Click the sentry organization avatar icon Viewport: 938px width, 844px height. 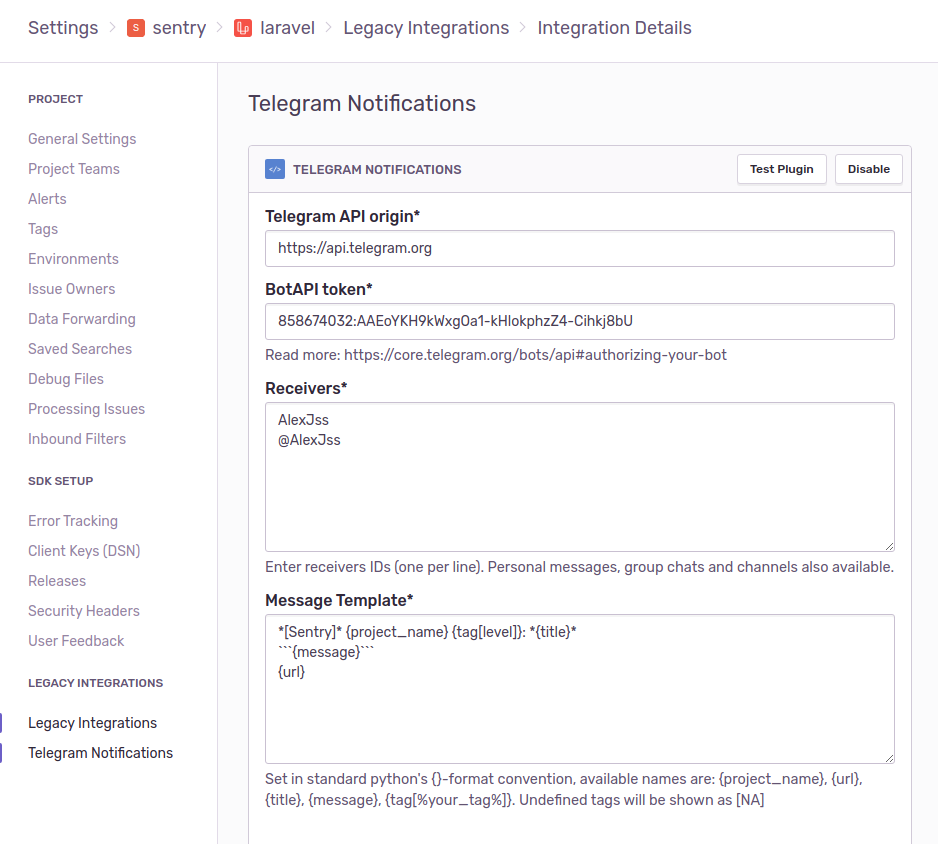(x=136, y=28)
